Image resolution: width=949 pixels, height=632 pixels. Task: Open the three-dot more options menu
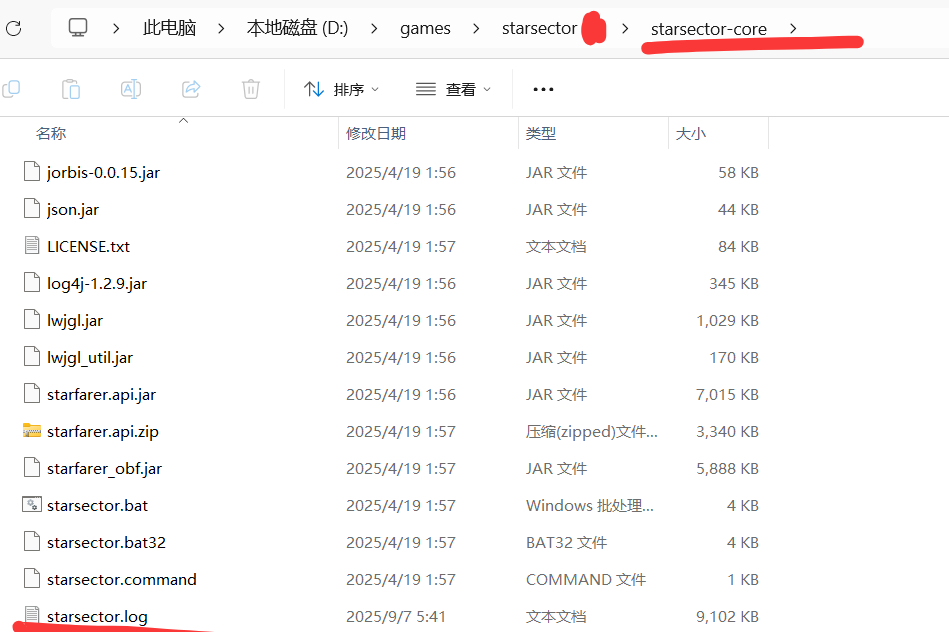(x=543, y=89)
